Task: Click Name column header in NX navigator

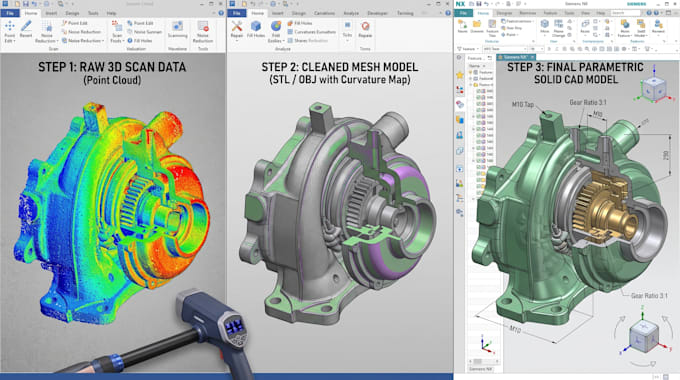Action: tap(475, 66)
